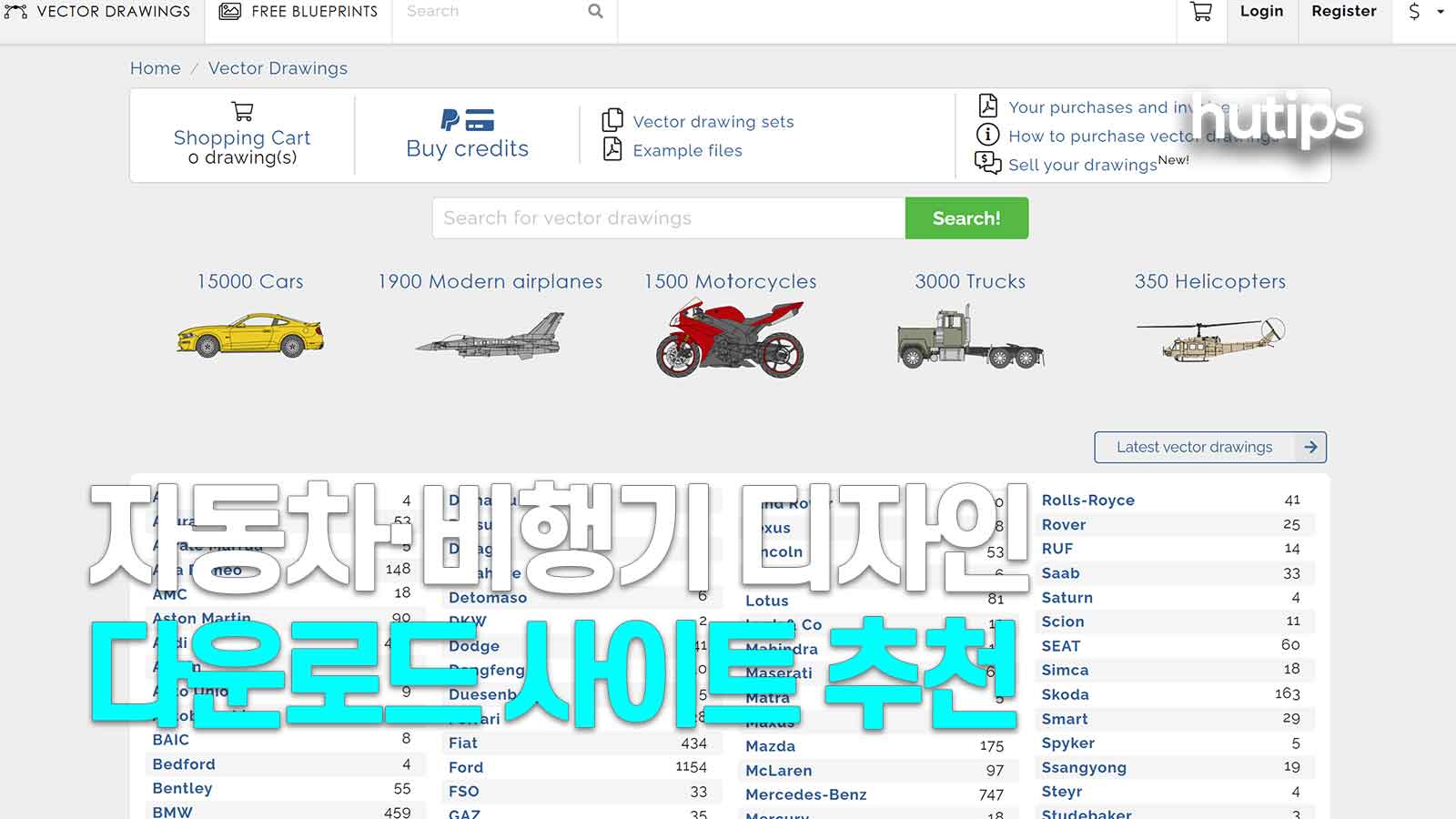This screenshot has width=1456, height=819.
Task: Click the Example files PDF icon
Action: pyautogui.click(x=612, y=149)
